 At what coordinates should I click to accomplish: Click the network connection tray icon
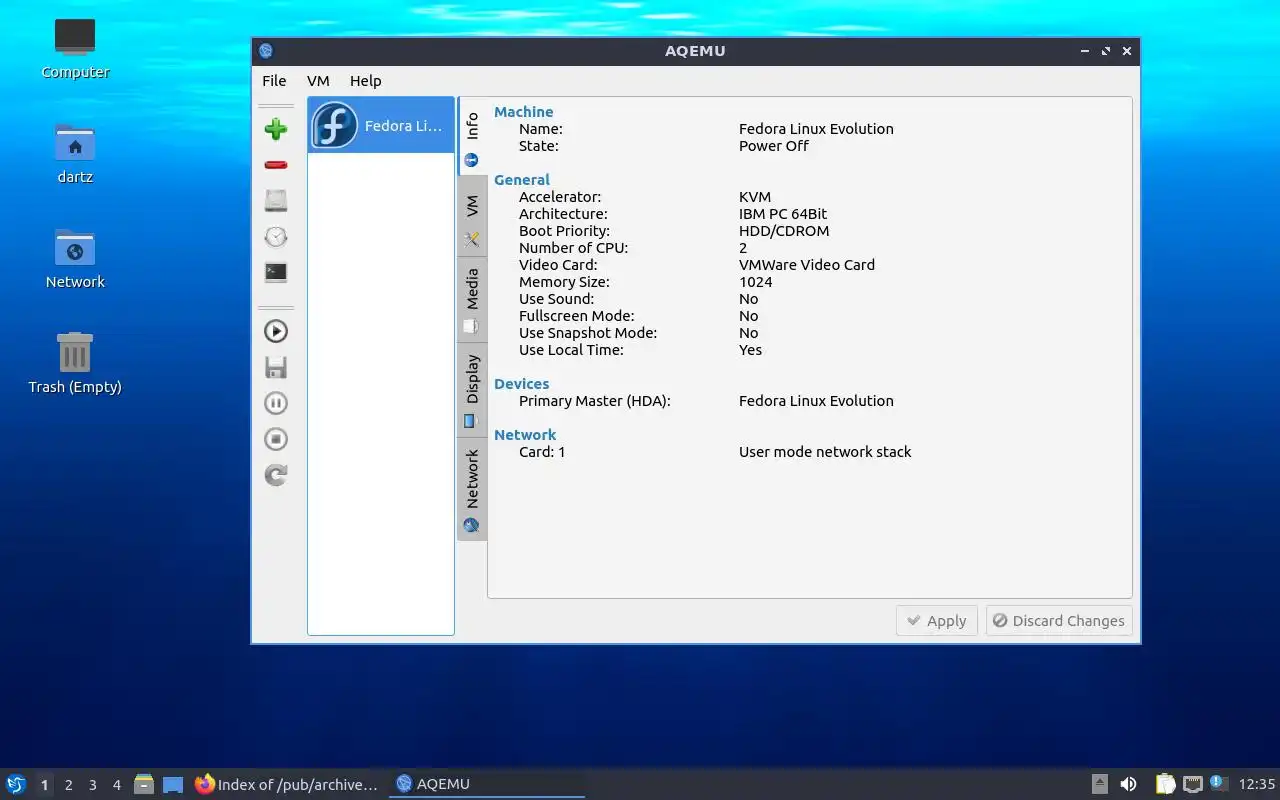coord(1192,784)
